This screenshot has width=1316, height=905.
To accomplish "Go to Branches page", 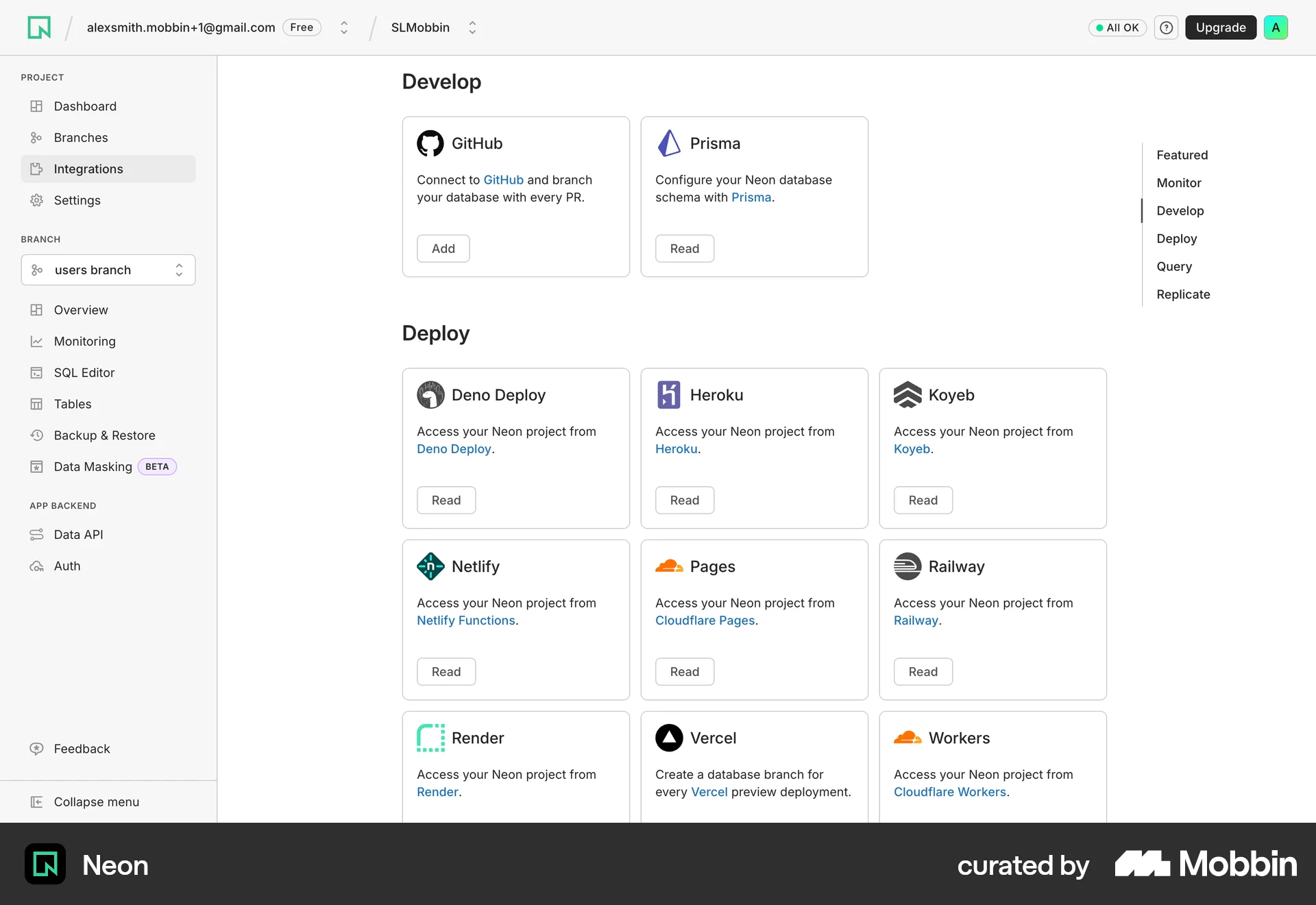I will point(108,138).
